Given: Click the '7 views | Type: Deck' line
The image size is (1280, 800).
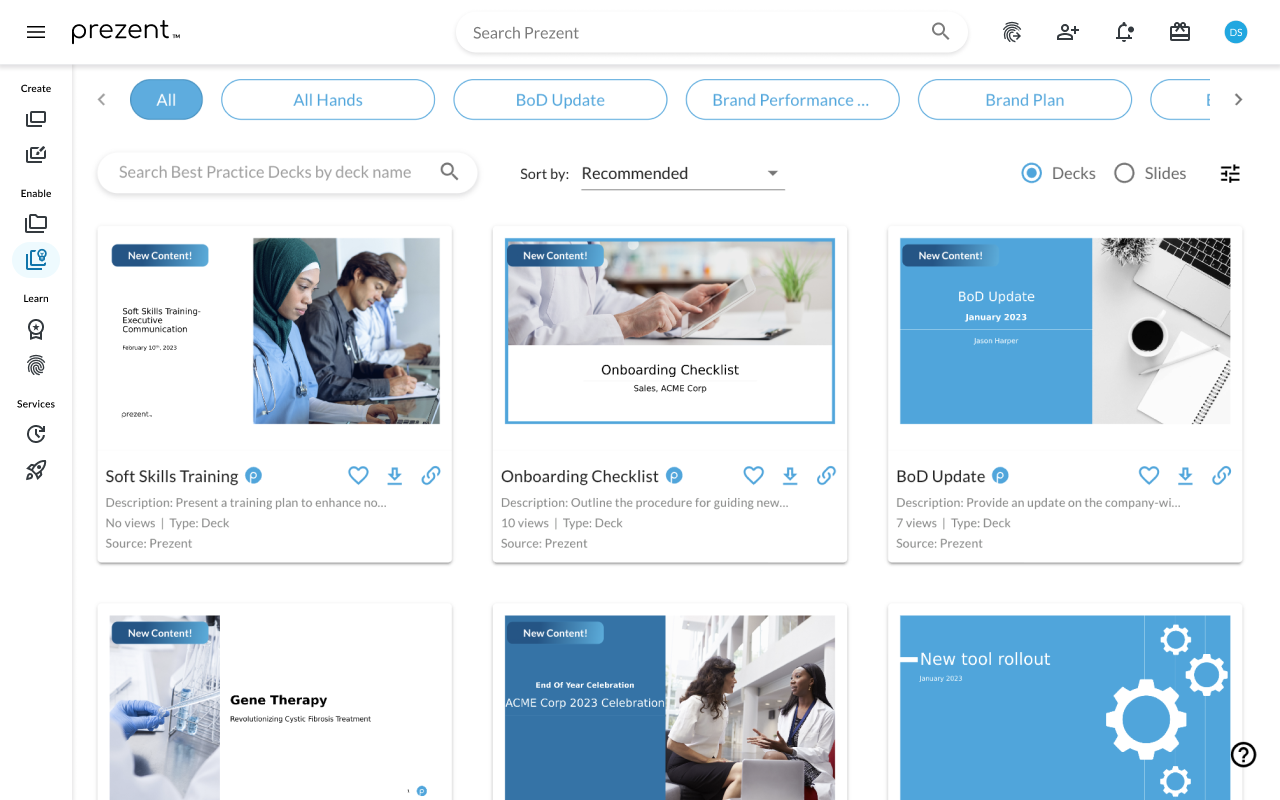Looking at the screenshot, I should [x=953, y=523].
